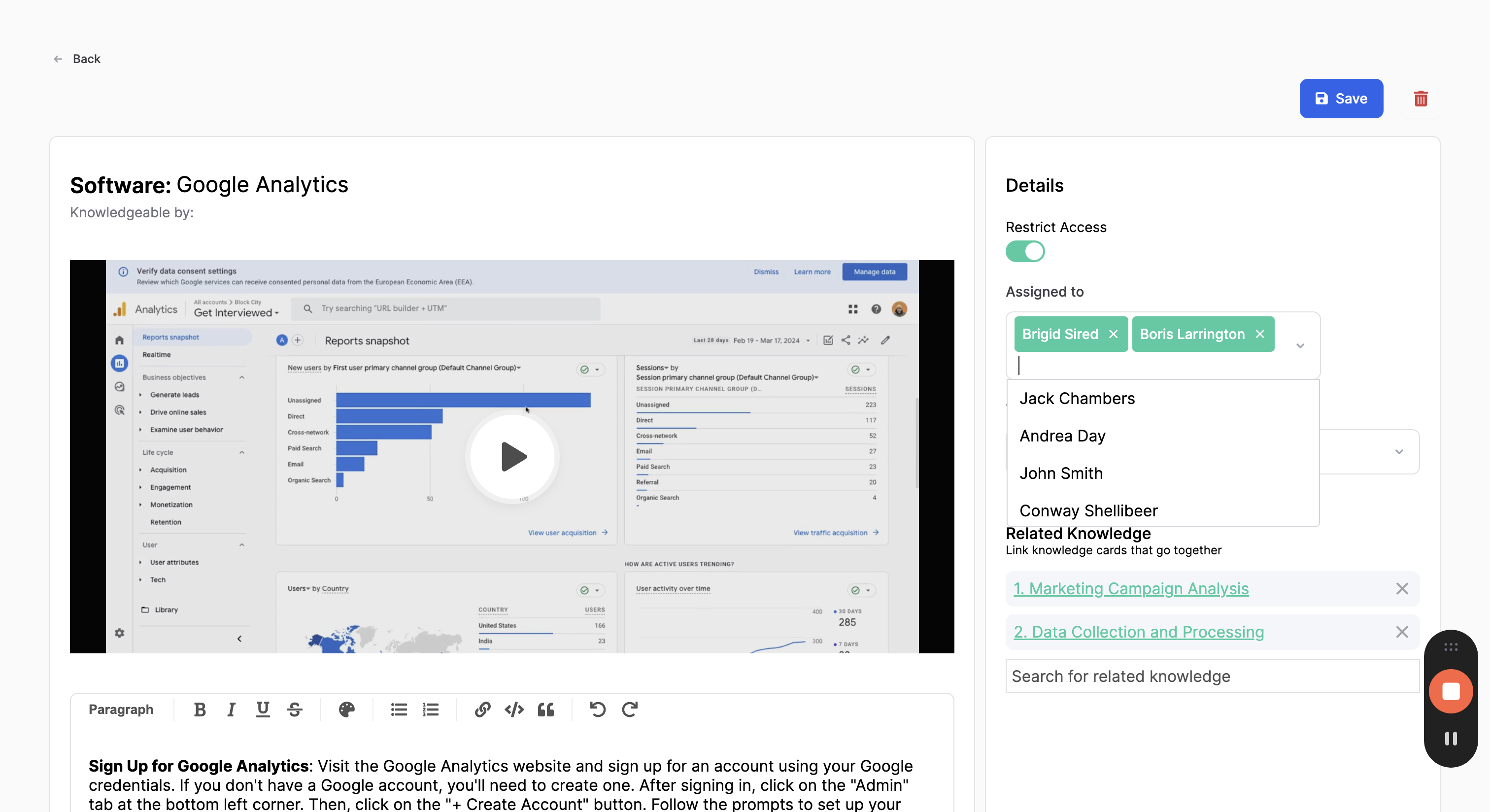Screen dimensions: 1490x812
Task: Click the Analytics user avatar
Action: click(898, 309)
